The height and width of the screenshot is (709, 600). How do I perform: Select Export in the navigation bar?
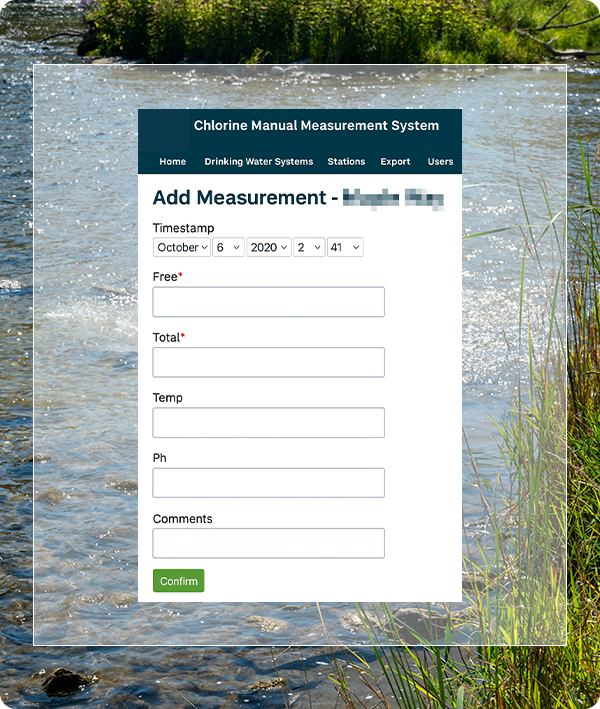395,162
